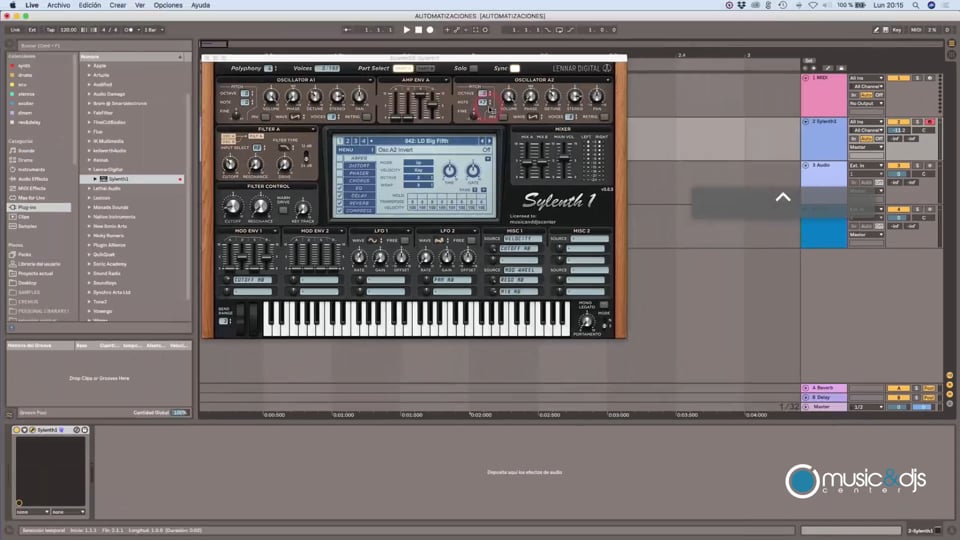Select the MIDI Effects category in the browser
This screenshot has width=960, height=540.
(32, 188)
